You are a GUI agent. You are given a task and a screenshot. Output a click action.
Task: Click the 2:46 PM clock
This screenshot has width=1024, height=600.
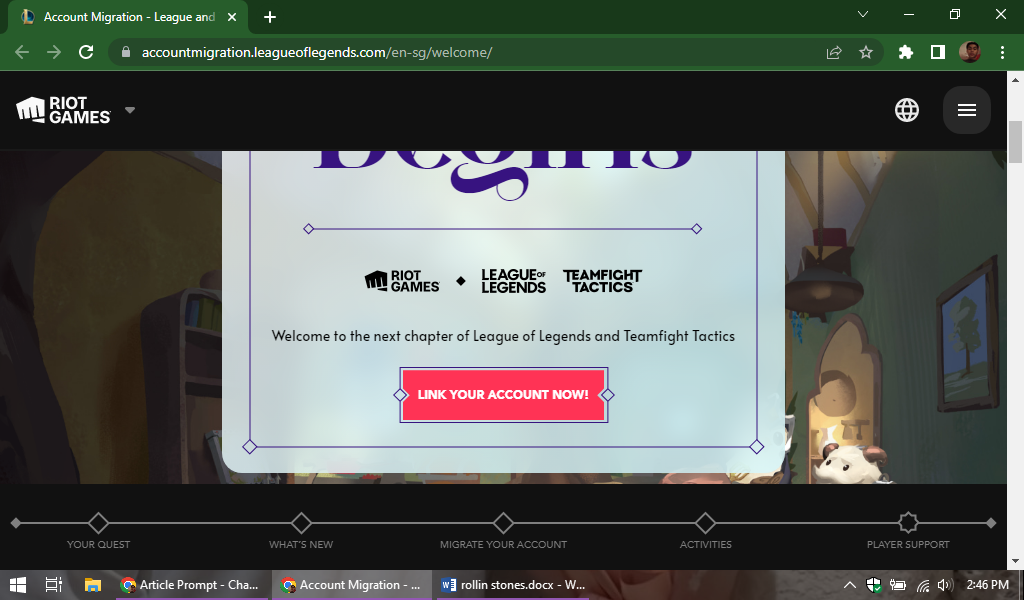tap(987, 585)
